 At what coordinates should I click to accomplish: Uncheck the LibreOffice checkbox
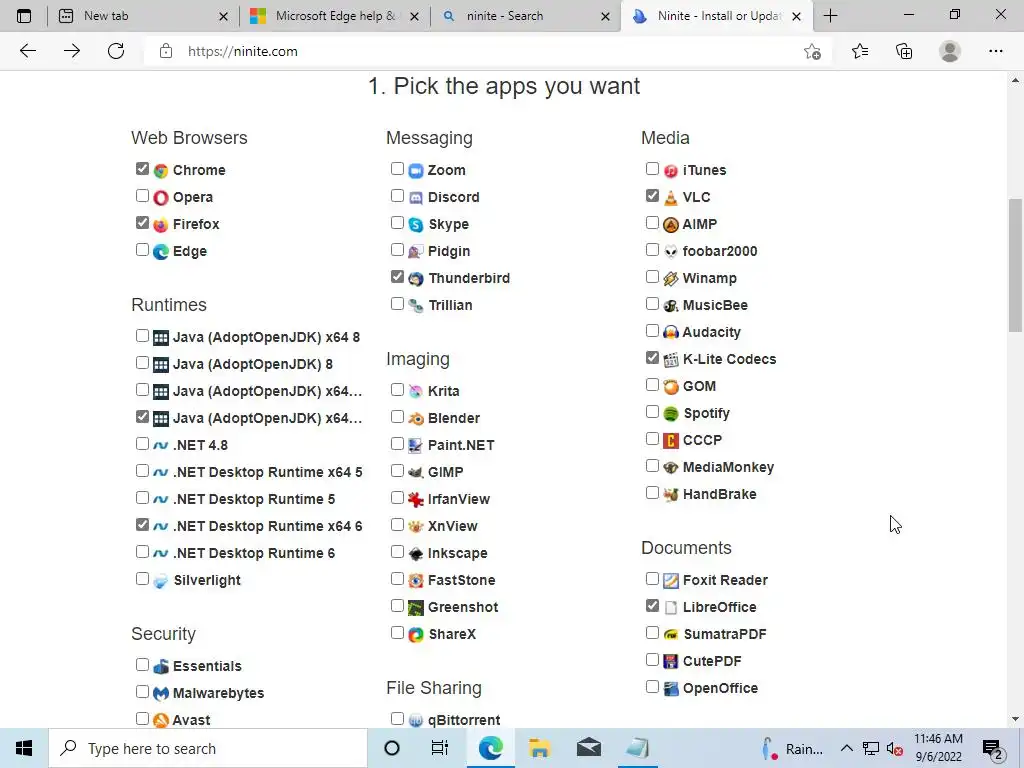click(652, 605)
